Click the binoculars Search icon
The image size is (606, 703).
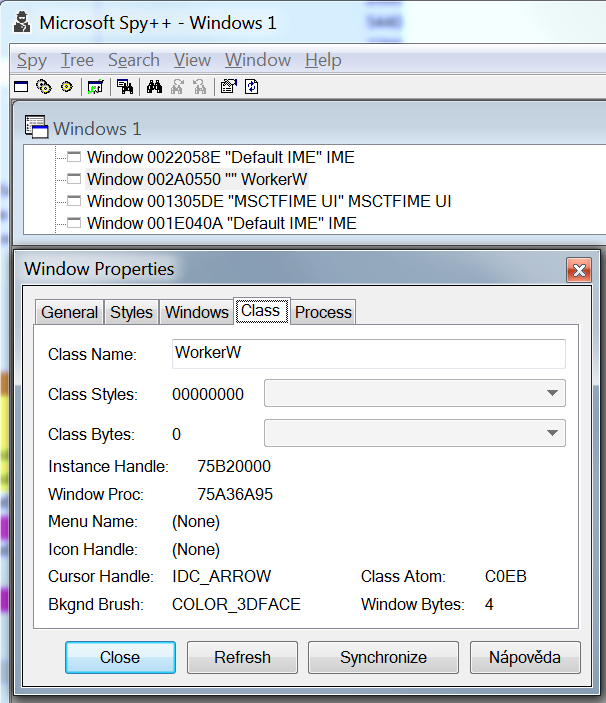pyautogui.click(x=154, y=87)
